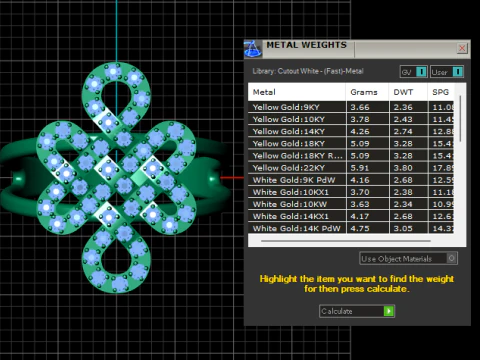Click the green arrow on Calculate
The height and width of the screenshot is (360, 480).
pyautogui.click(x=388, y=311)
